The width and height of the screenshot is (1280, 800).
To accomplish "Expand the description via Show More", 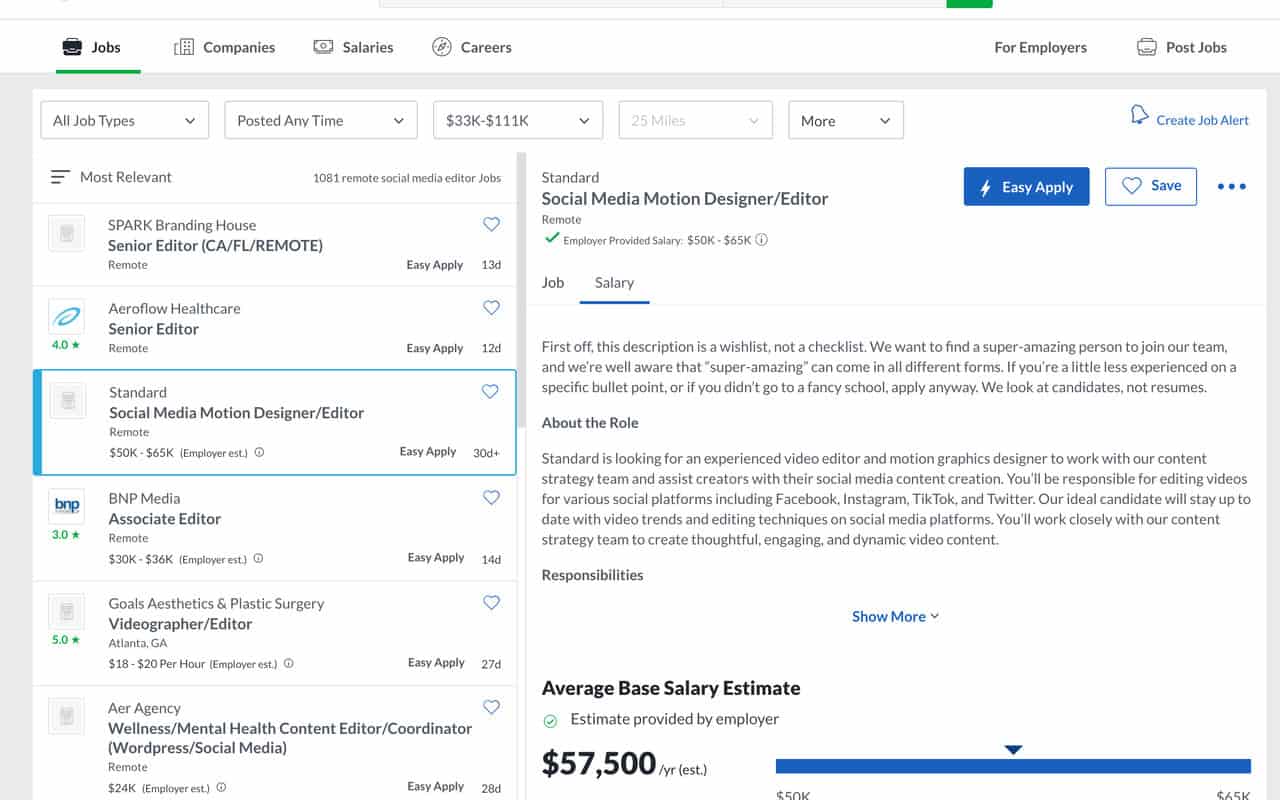I will [x=895, y=616].
